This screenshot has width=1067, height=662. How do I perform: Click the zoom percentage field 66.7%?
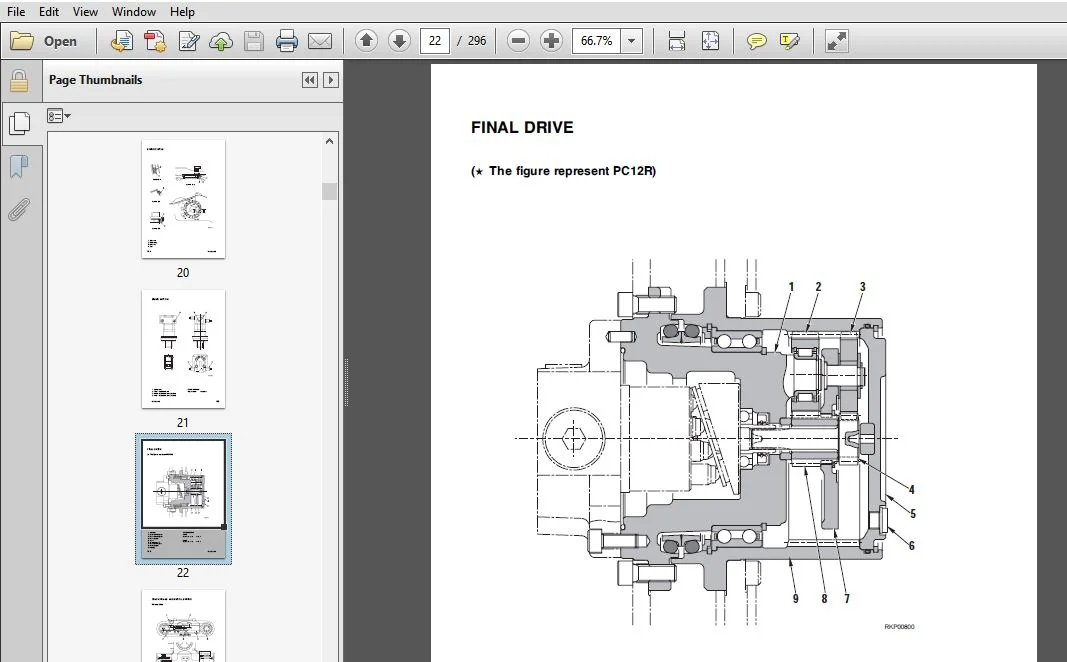coord(597,41)
